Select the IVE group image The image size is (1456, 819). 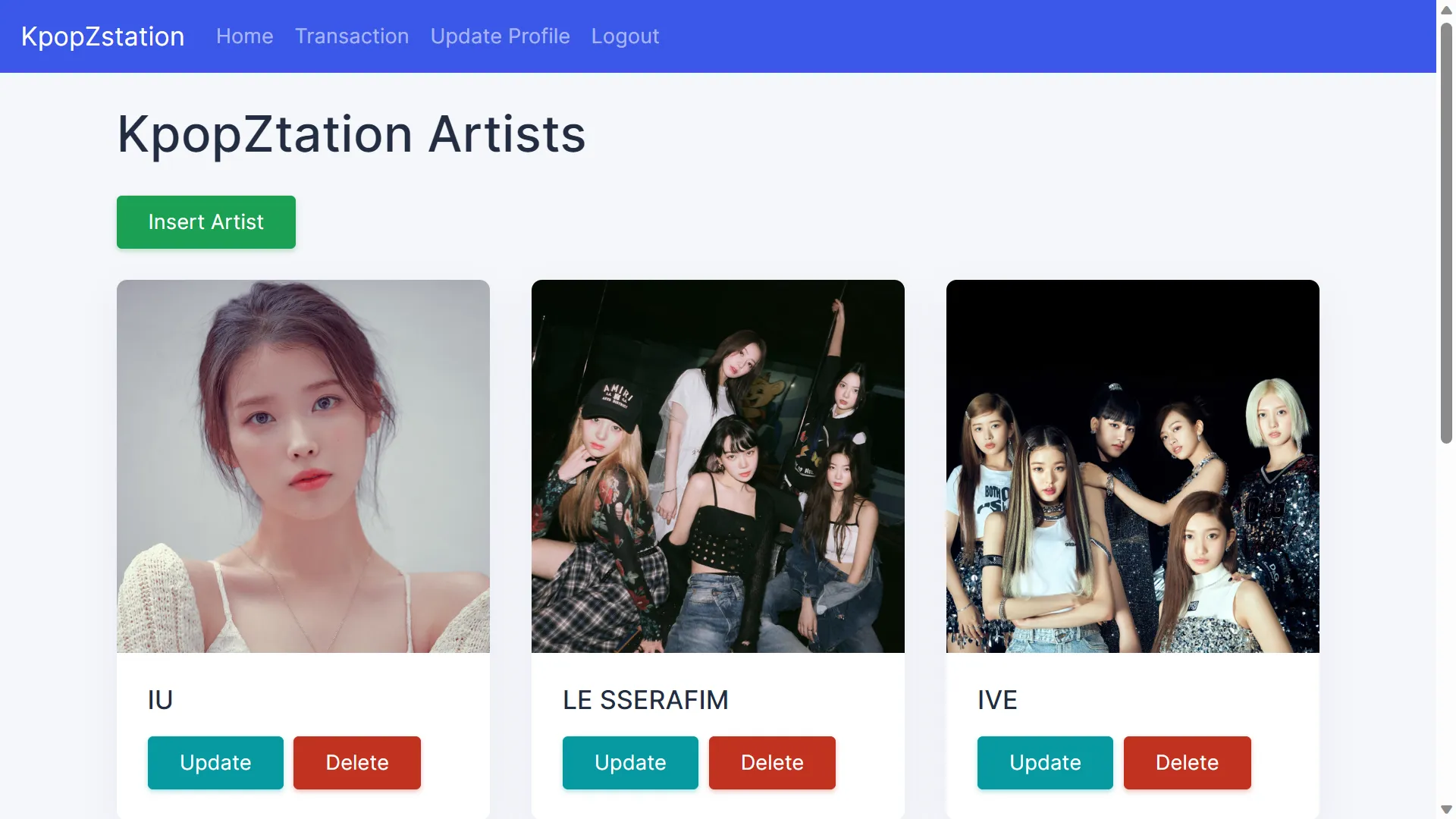click(x=1132, y=466)
